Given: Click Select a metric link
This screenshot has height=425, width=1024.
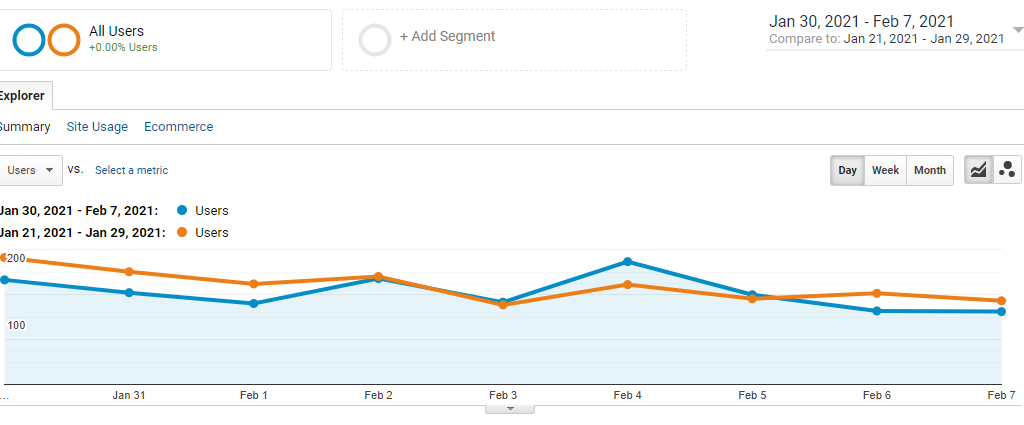Looking at the screenshot, I should pyautogui.click(x=131, y=170).
